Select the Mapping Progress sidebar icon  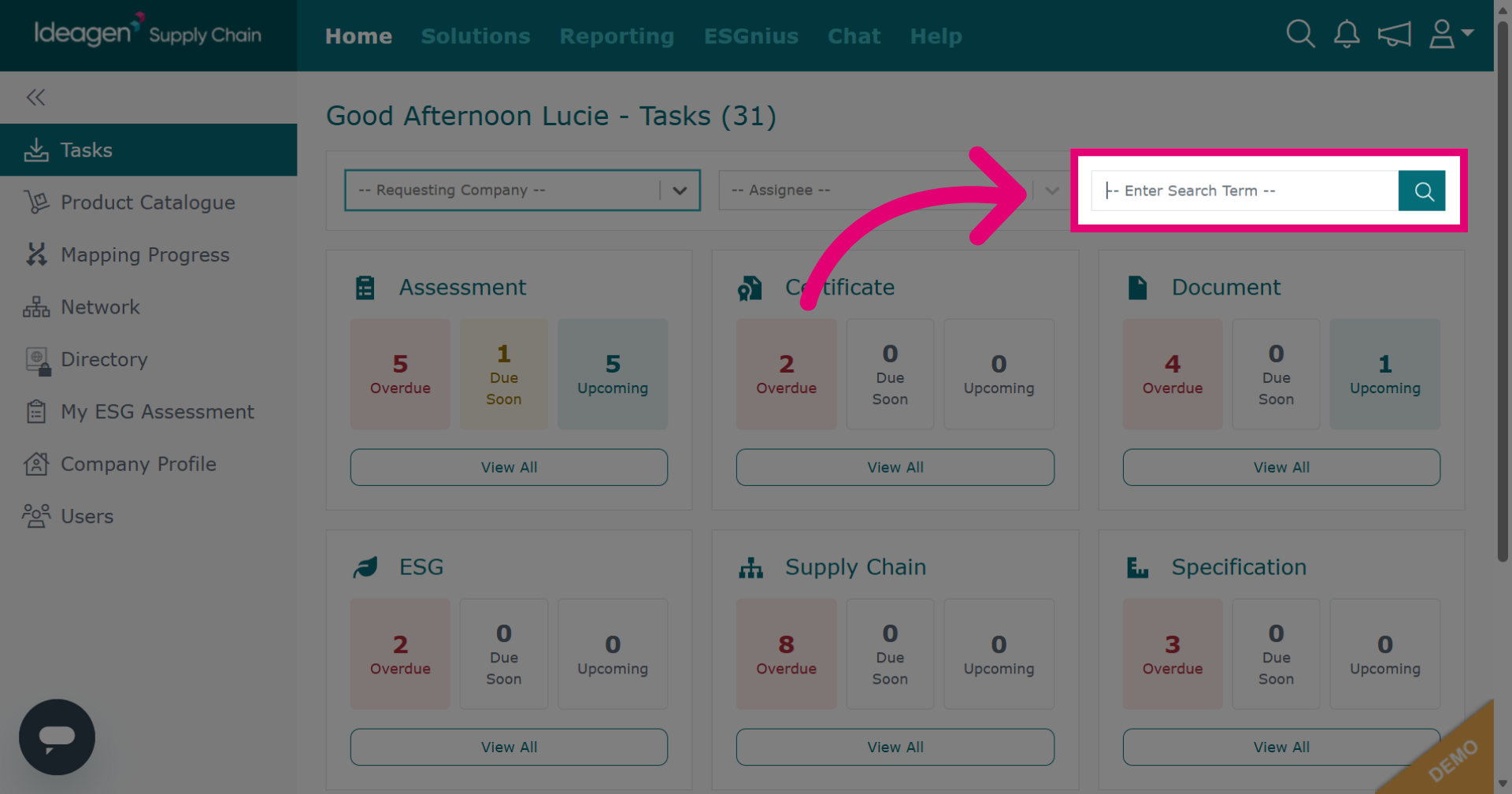pyautogui.click(x=36, y=254)
